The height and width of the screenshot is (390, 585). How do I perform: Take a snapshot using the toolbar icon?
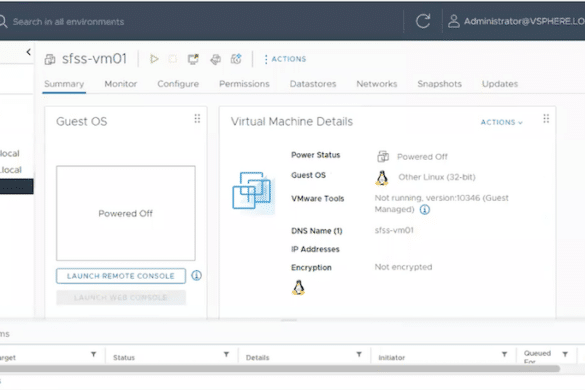coord(236,59)
